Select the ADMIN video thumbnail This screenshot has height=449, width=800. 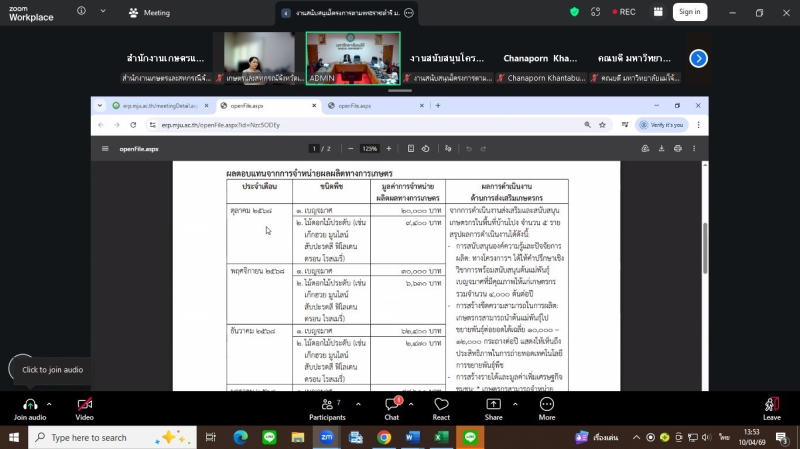(352, 57)
